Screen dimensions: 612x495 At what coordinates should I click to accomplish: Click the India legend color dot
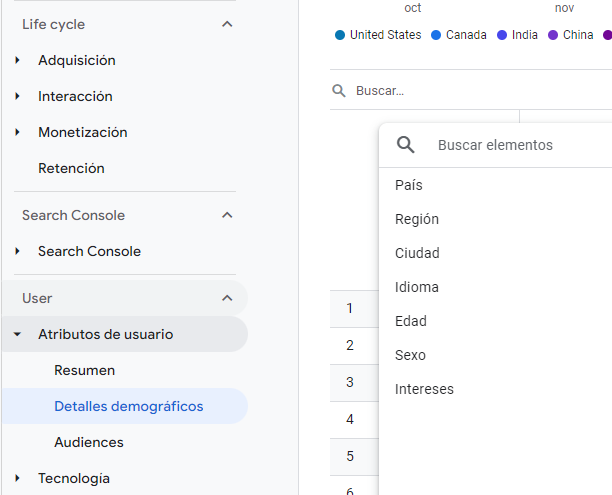502,35
